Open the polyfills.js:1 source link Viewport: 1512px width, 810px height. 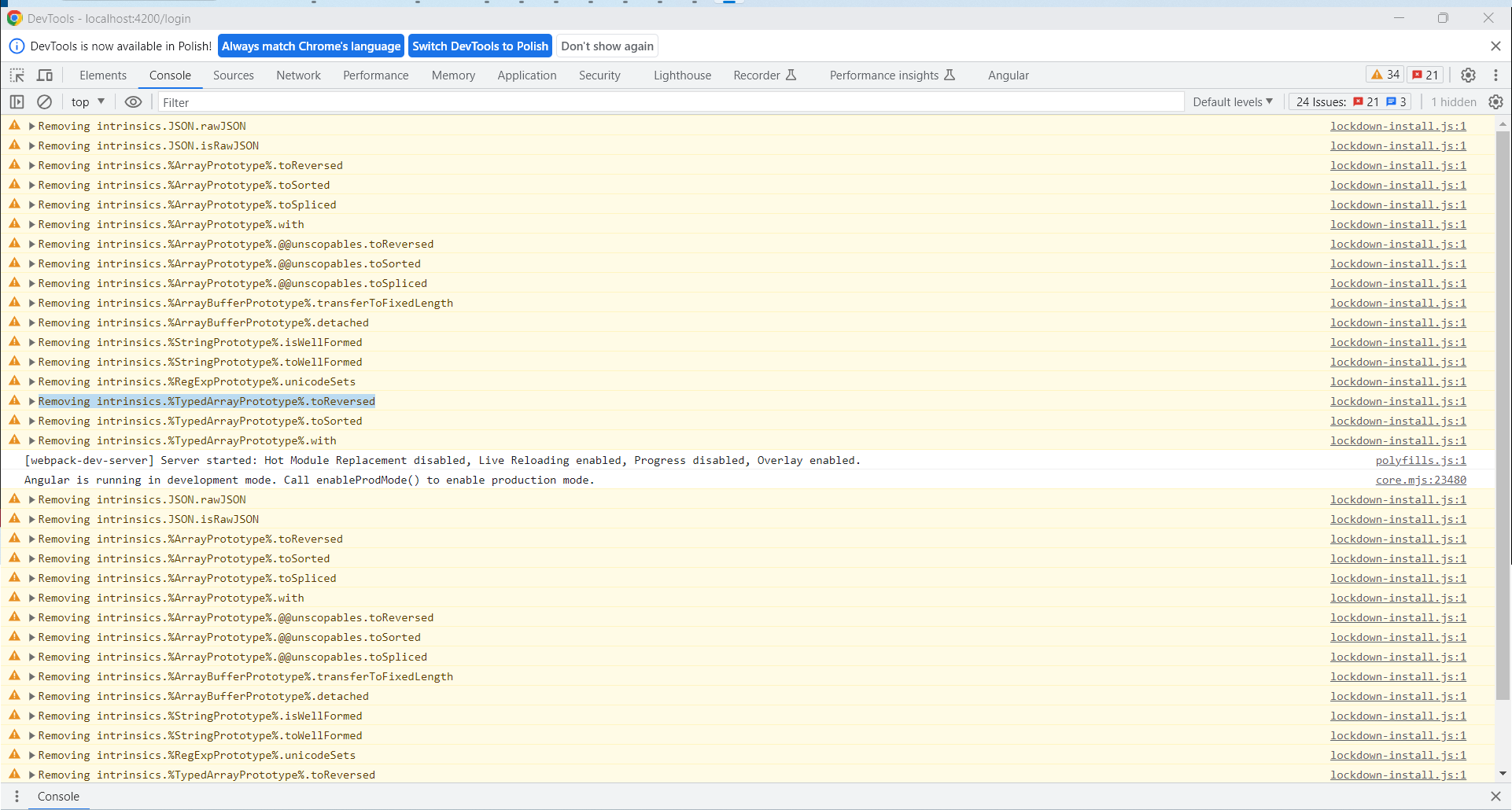point(1421,460)
